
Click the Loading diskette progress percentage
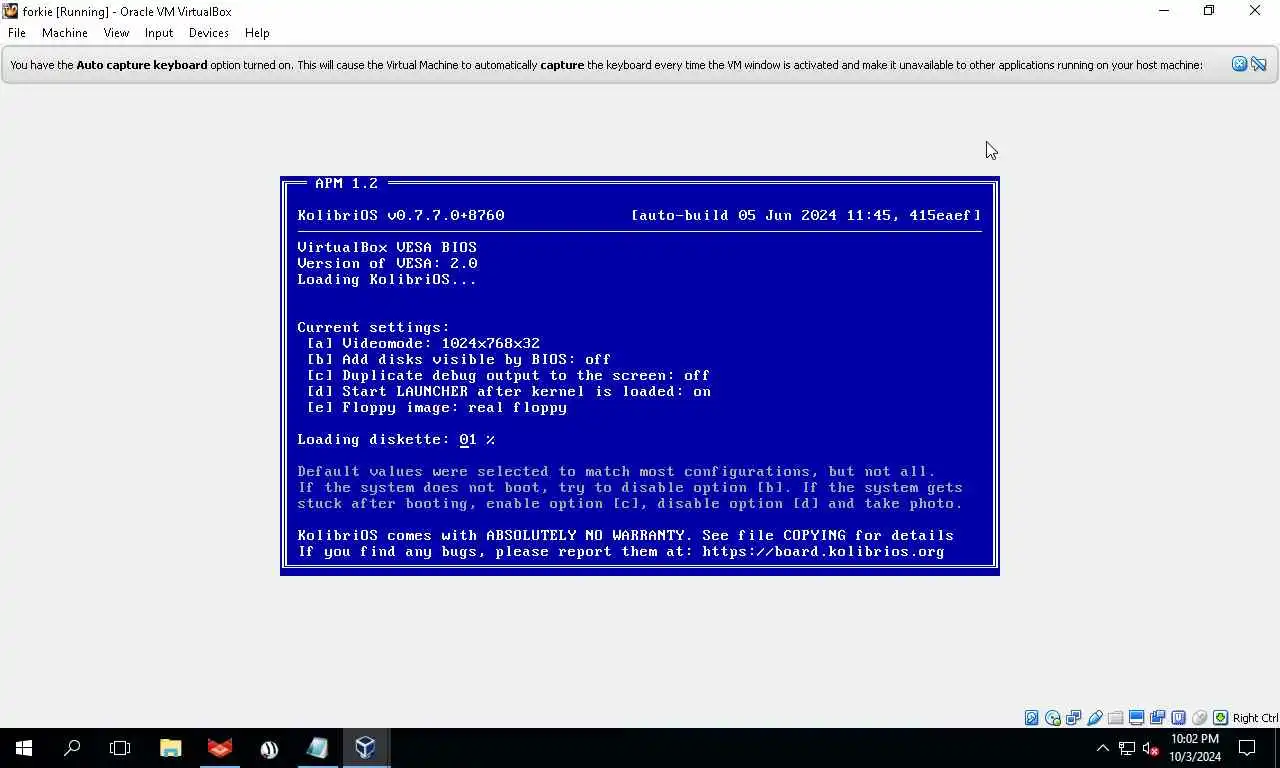[x=477, y=439]
